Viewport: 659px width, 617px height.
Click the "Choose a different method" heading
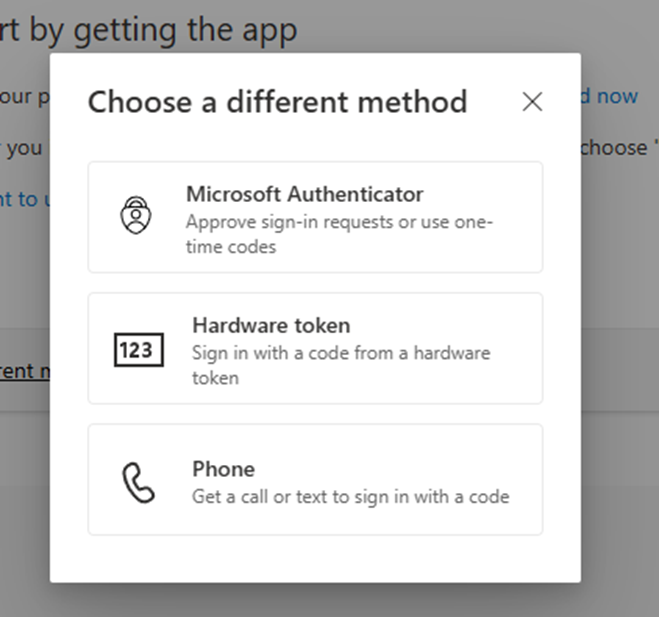pyautogui.click(x=277, y=101)
